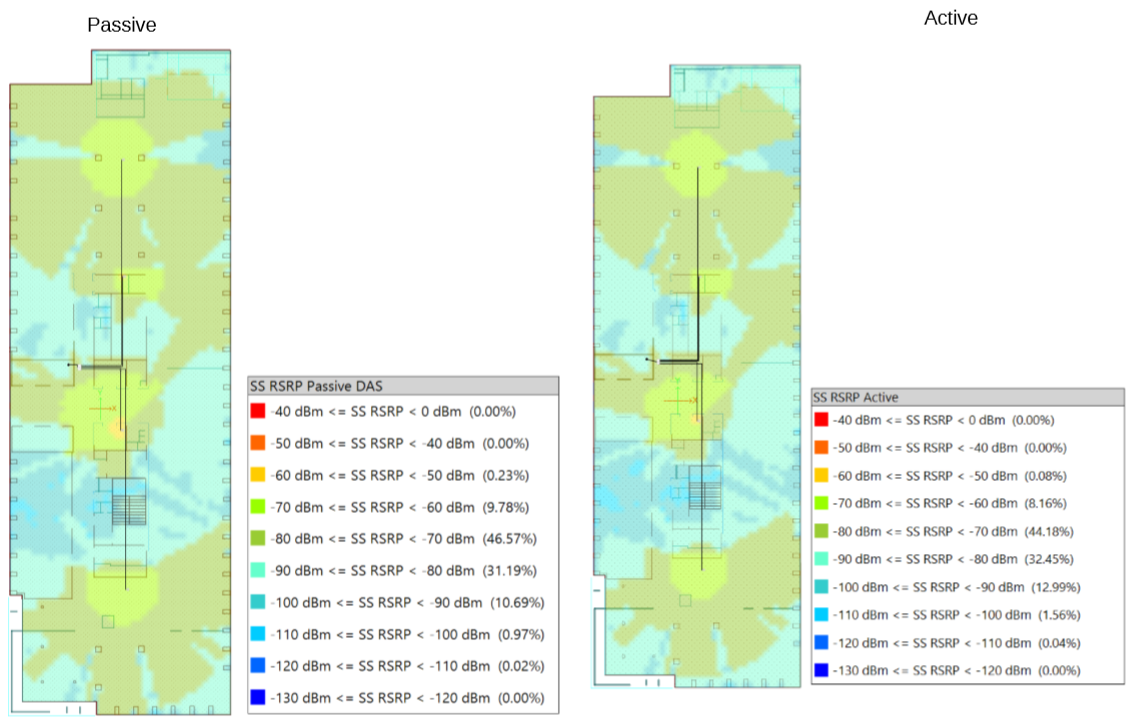Click the 46.57% olive swatch in Passive legend
Image resolution: width=1131 pixels, height=722 pixels.
[x=258, y=538]
